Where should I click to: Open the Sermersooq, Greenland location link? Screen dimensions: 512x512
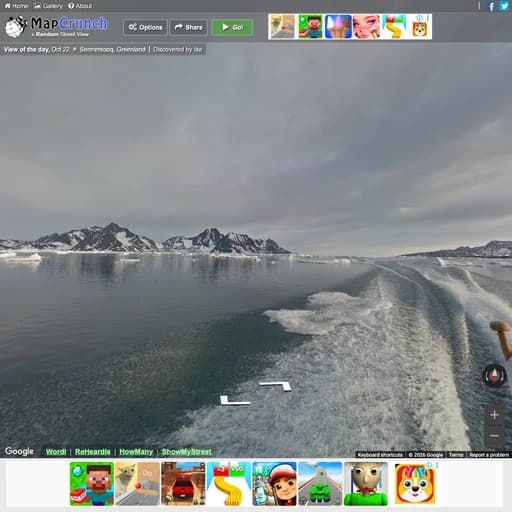pos(112,49)
